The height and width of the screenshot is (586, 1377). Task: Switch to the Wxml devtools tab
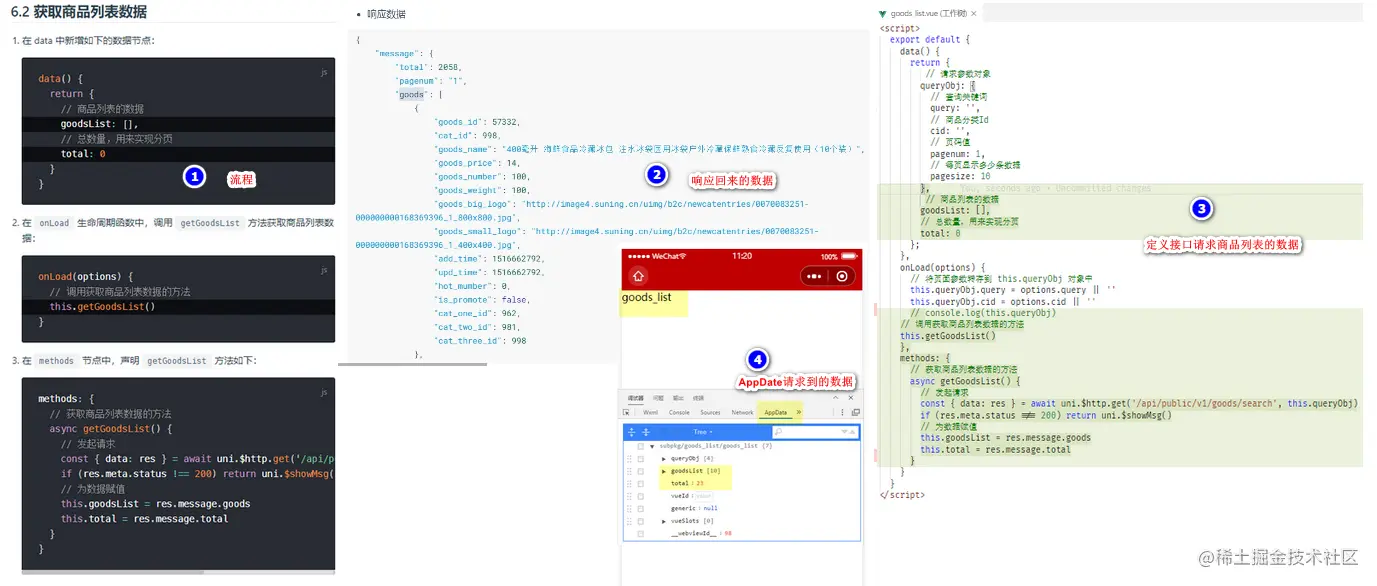(x=651, y=412)
